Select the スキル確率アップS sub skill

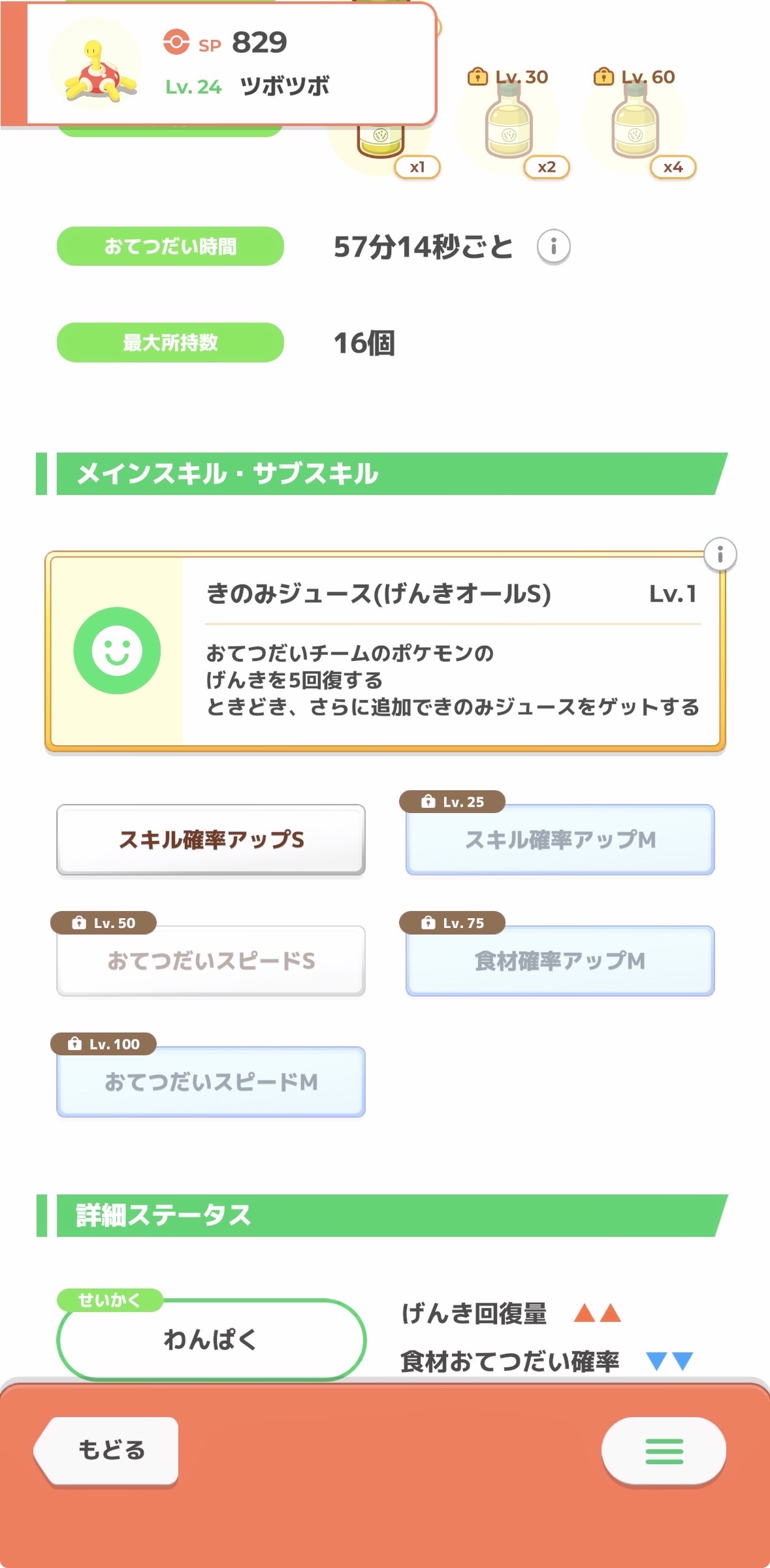point(211,840)
